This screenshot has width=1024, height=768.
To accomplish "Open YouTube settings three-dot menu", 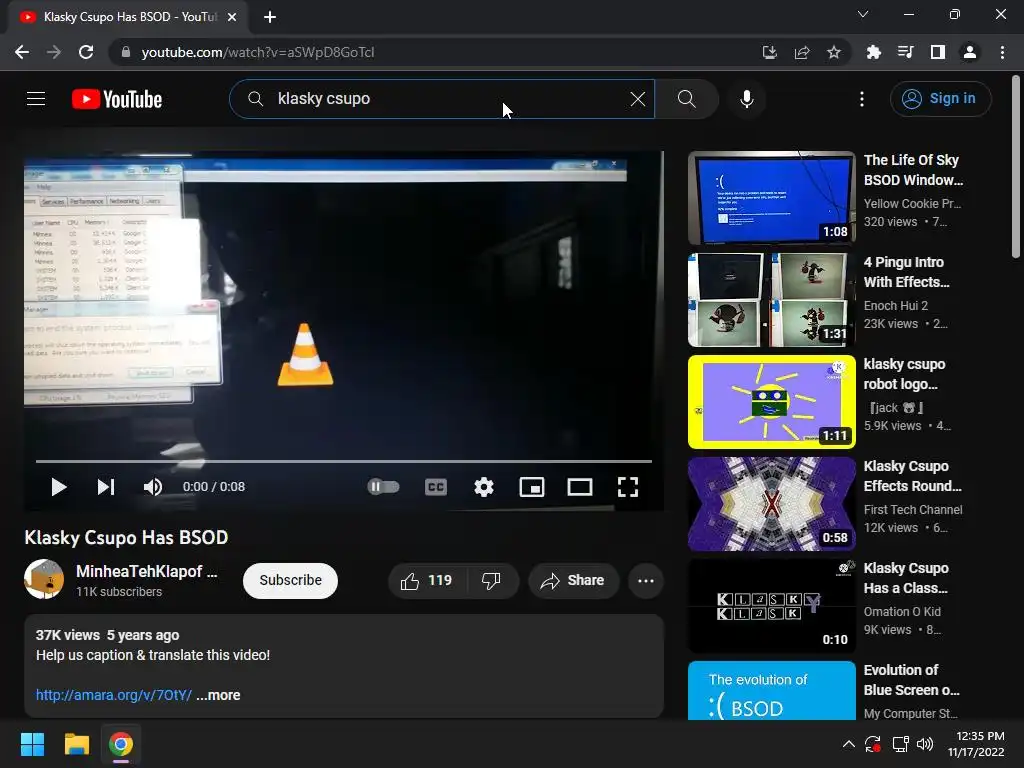I will tap(862, 99).
